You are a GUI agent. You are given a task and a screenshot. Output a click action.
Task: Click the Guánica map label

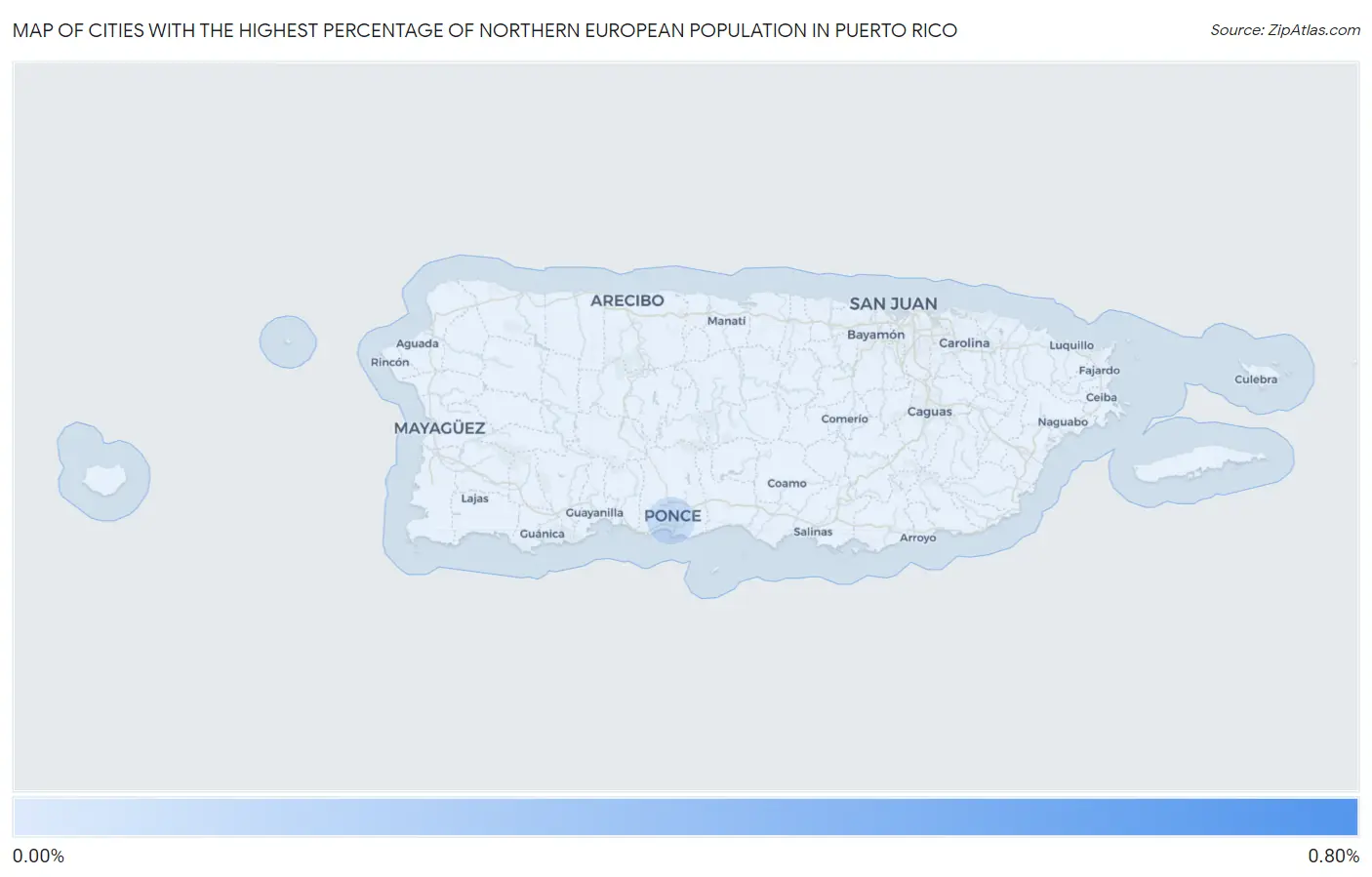point(542,534)
